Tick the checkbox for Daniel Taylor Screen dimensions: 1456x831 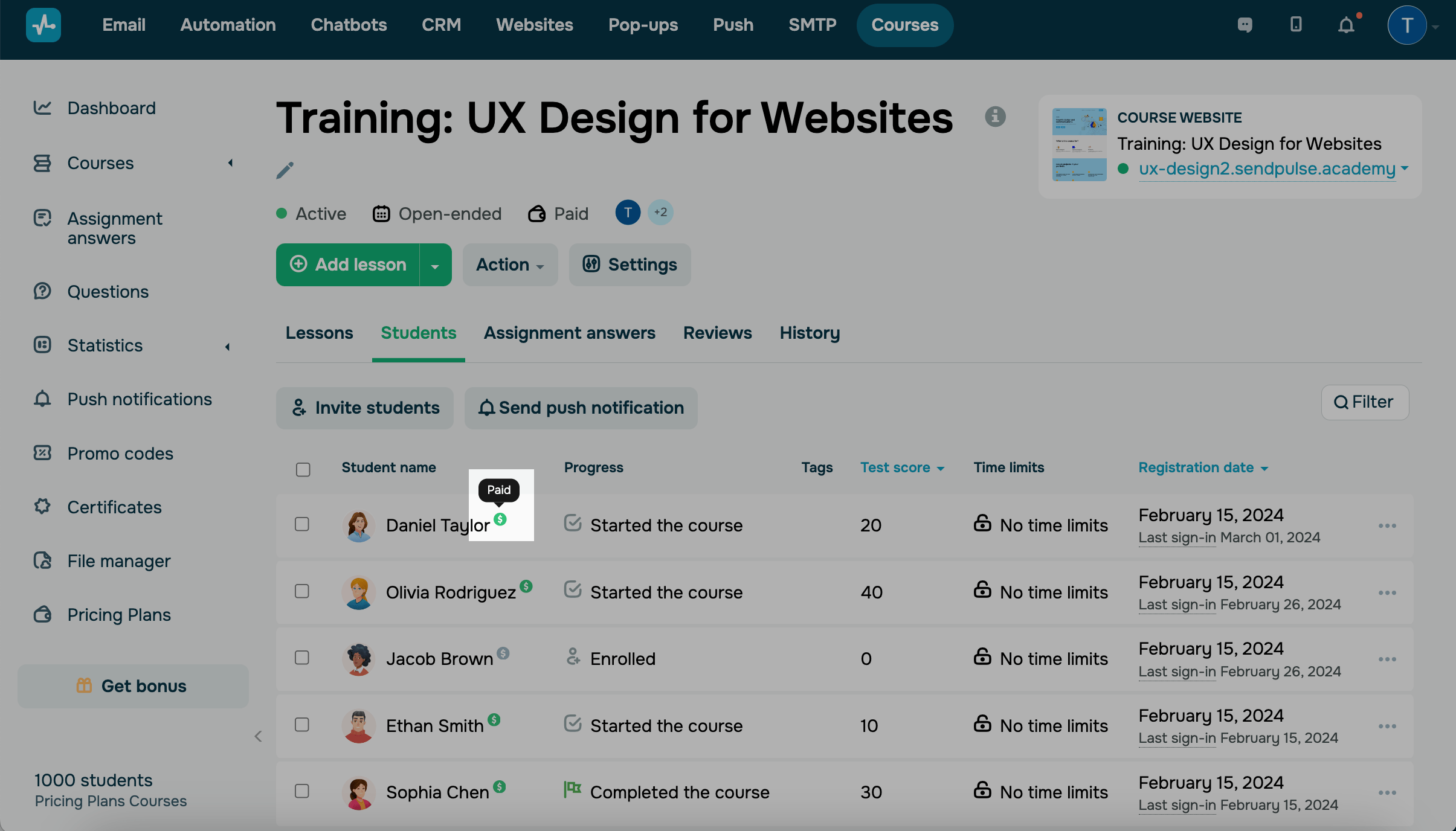tap(302, 524)
